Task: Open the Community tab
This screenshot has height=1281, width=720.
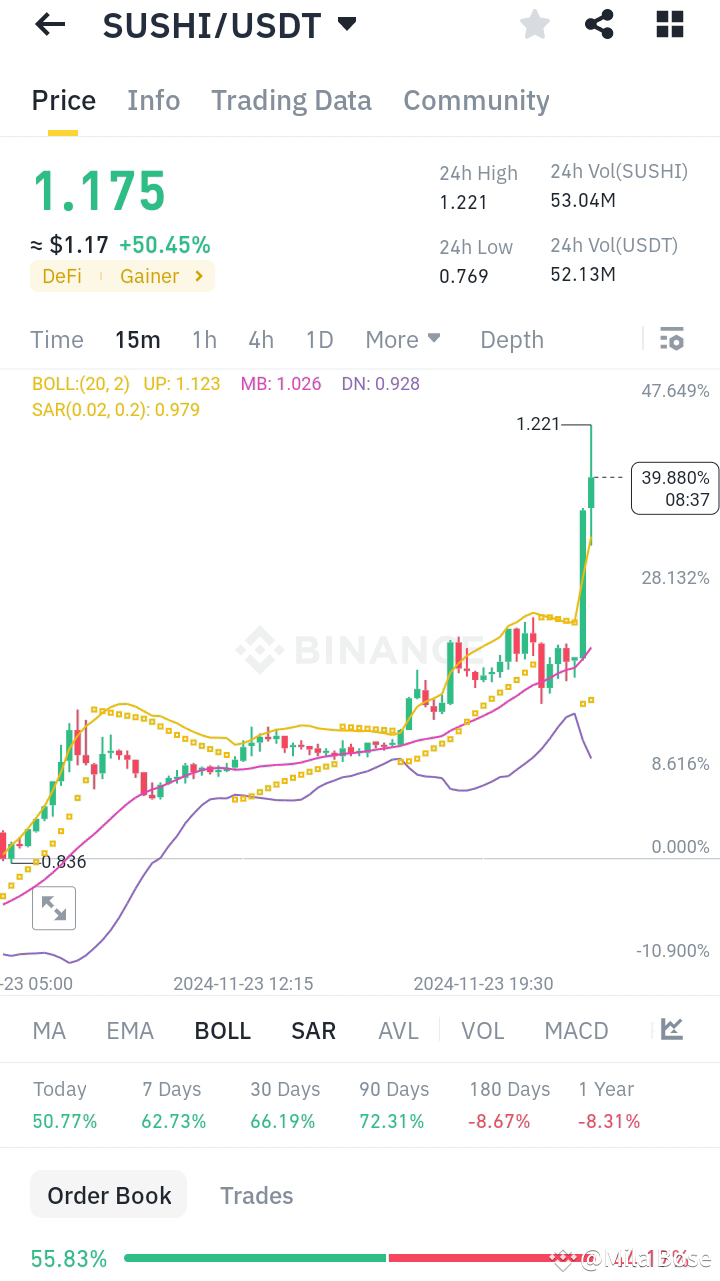Action: (476, 100)
